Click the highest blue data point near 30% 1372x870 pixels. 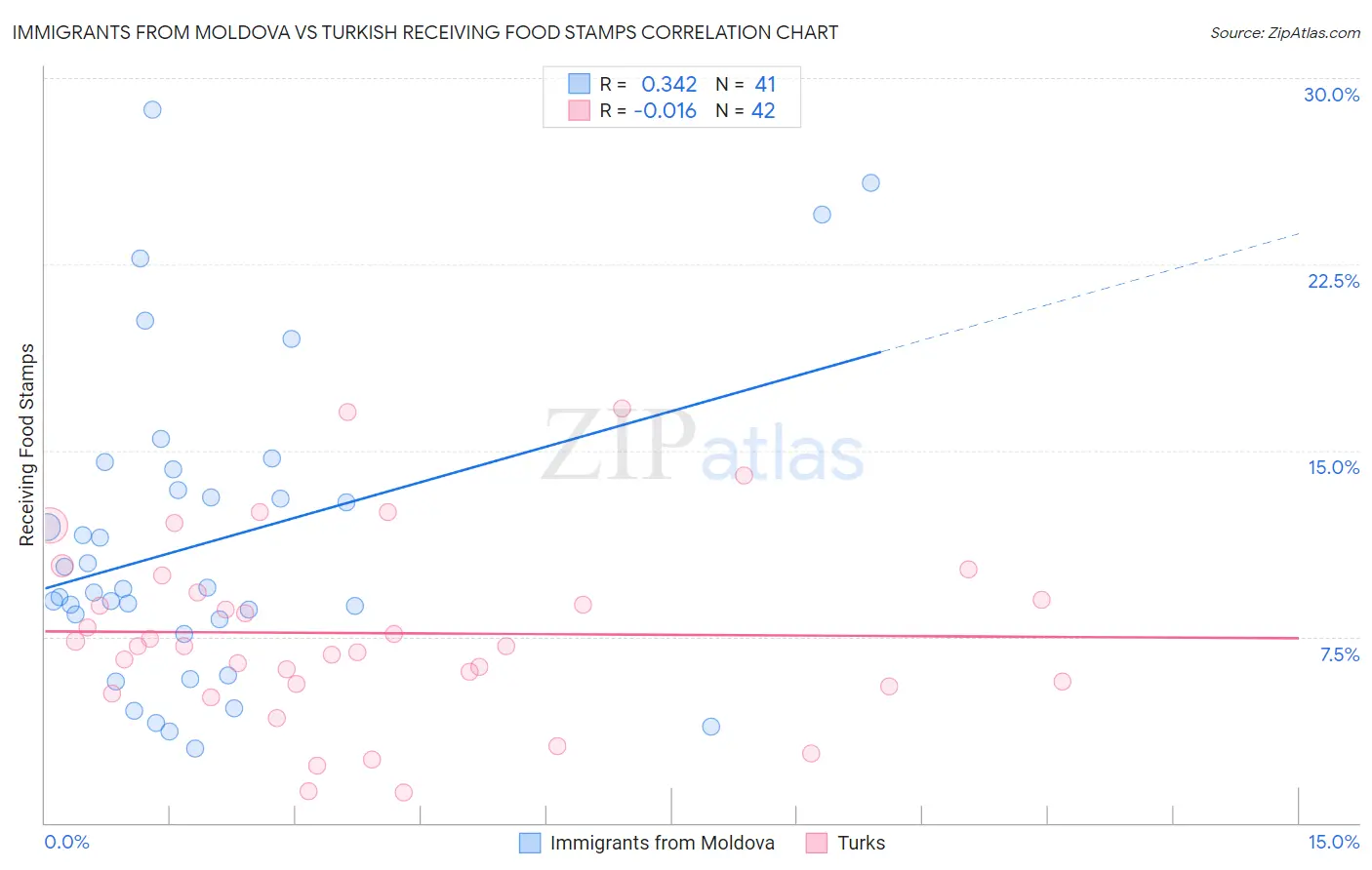coord(152,109)
